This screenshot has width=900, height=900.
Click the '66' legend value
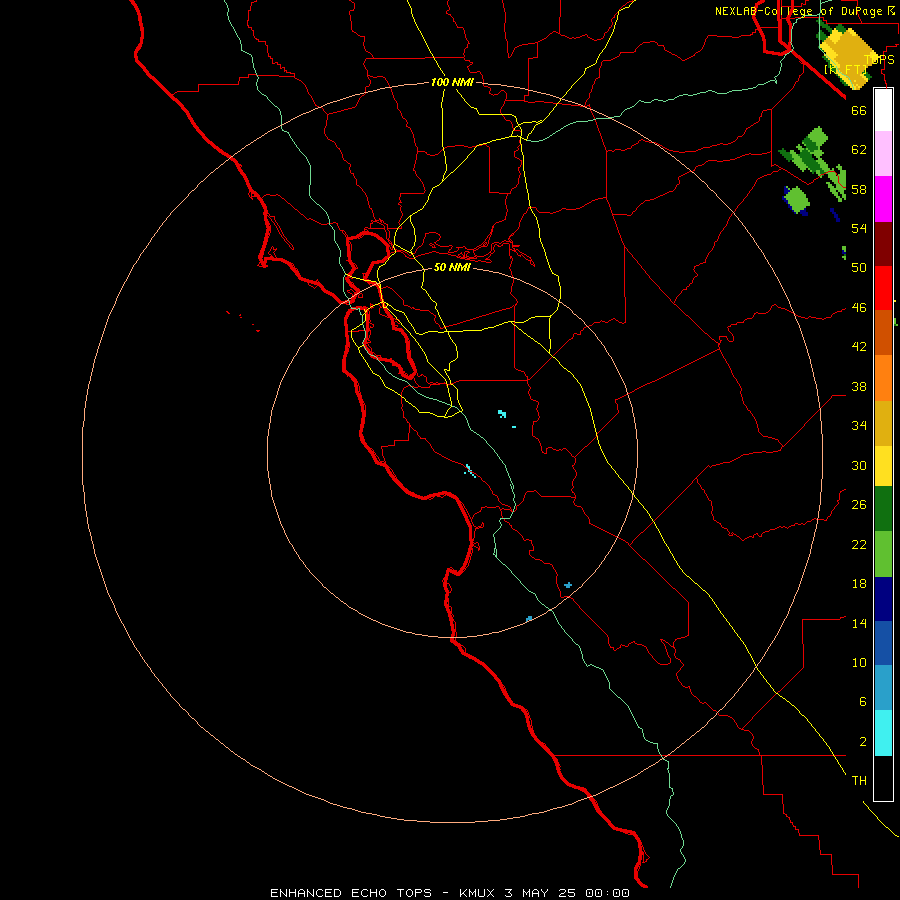[859, 110]
